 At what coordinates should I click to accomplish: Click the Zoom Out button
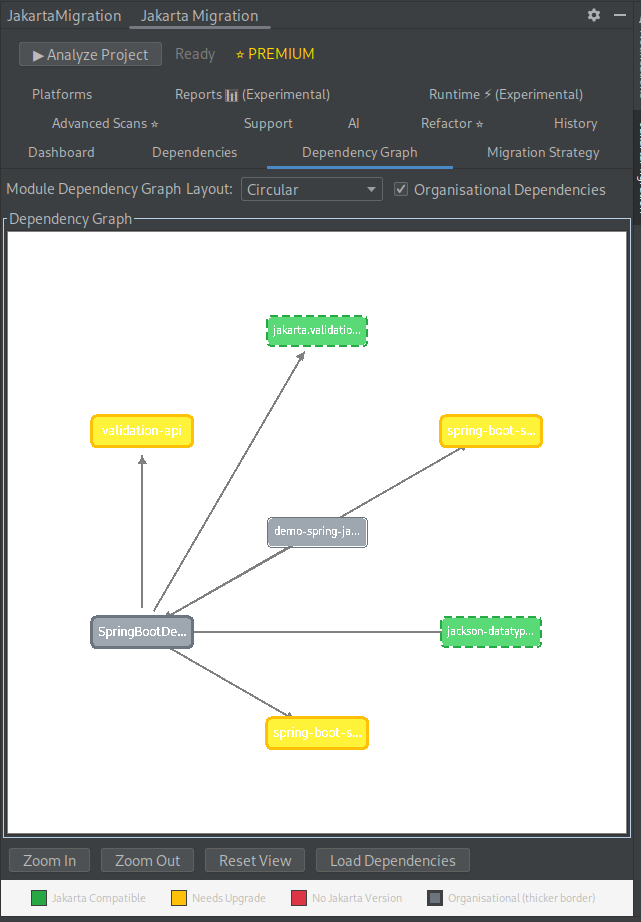coord(148,860)
